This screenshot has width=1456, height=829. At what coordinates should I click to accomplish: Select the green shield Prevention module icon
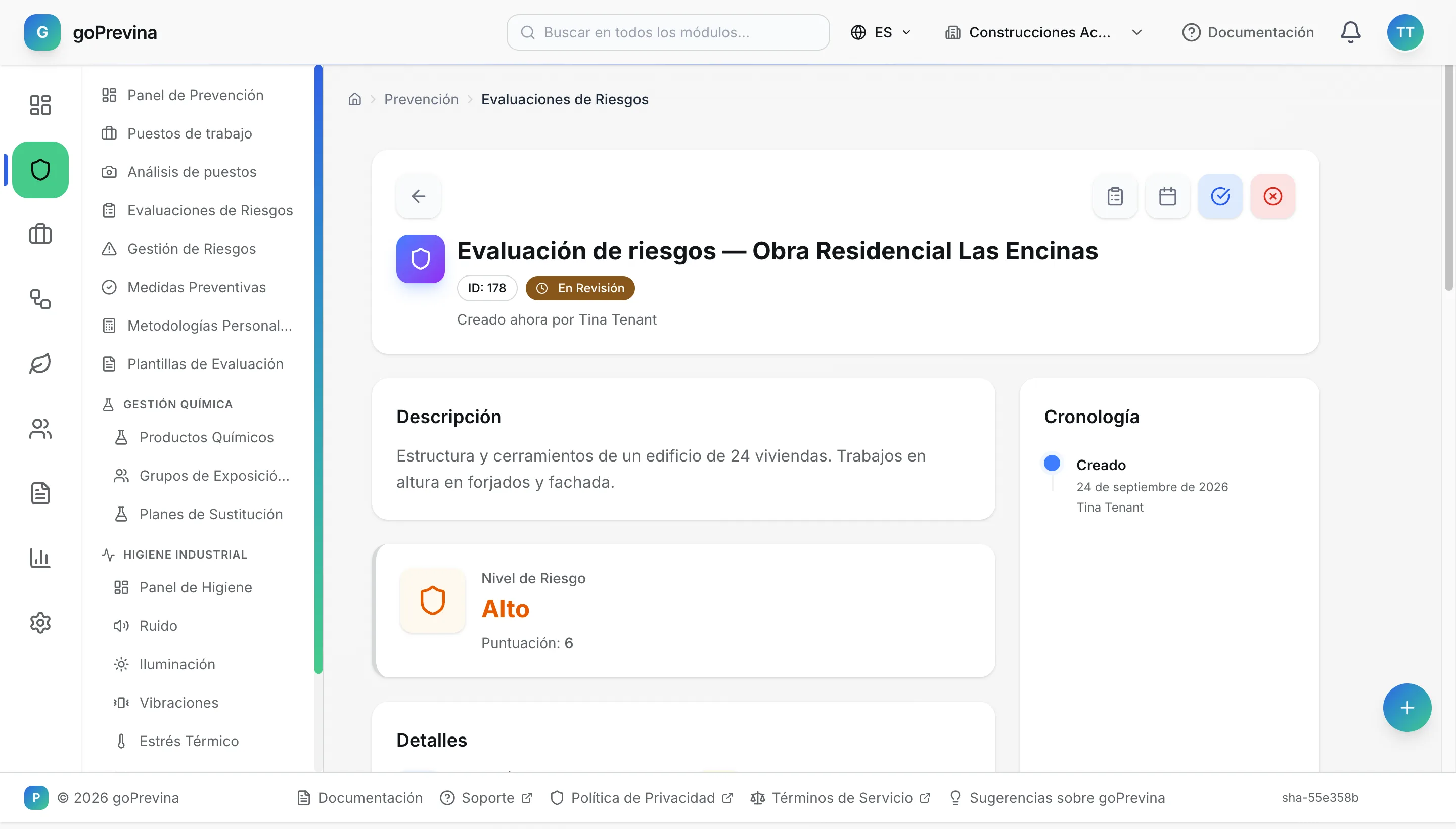40,170
